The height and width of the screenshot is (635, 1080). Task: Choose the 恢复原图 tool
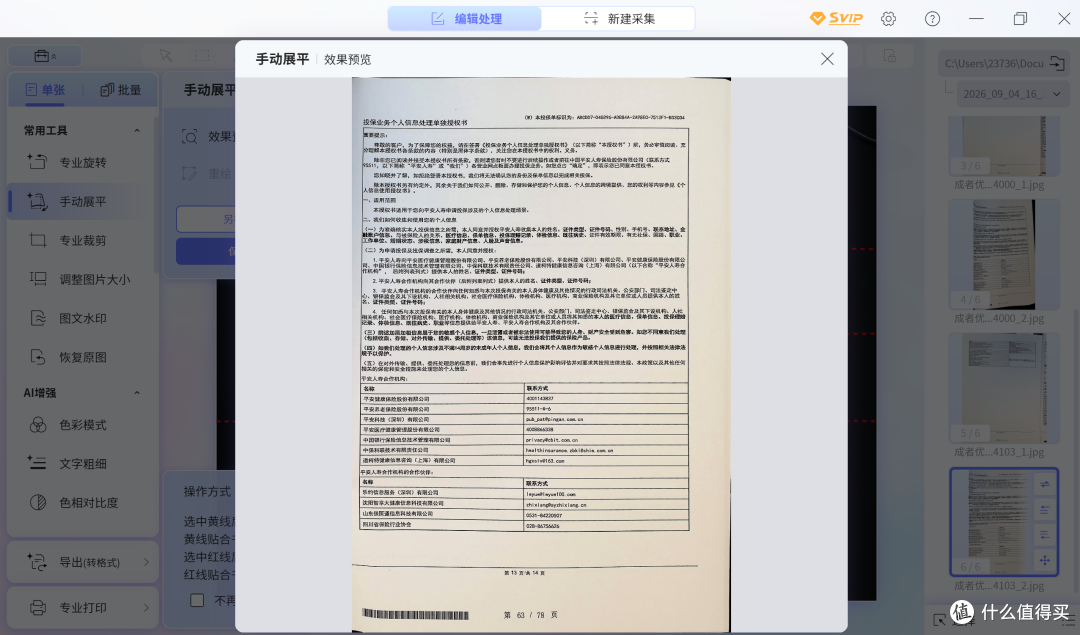pos(82,357)
